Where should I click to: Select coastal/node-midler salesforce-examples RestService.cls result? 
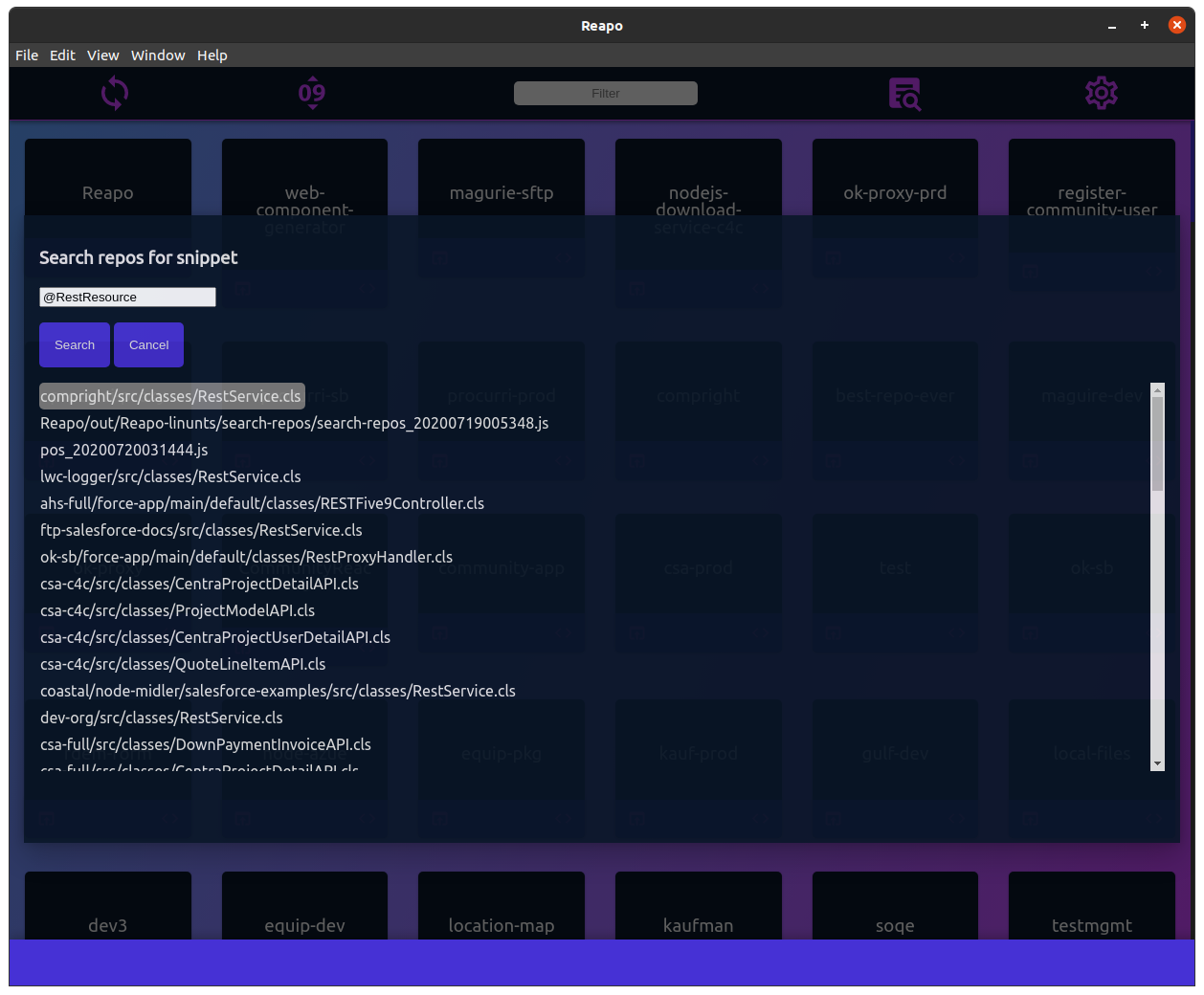278,691
